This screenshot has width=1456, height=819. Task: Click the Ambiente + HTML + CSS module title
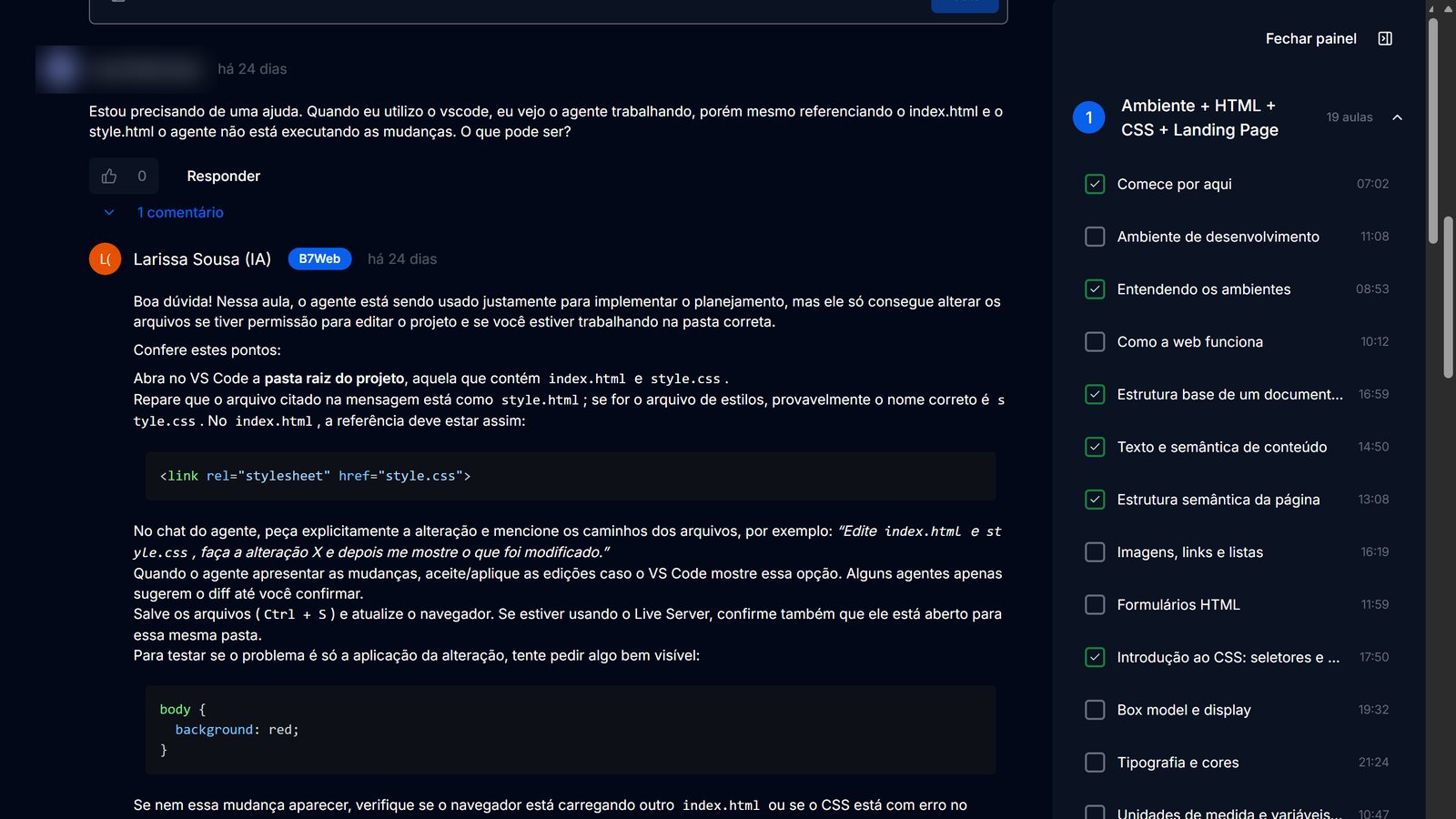1199,117
